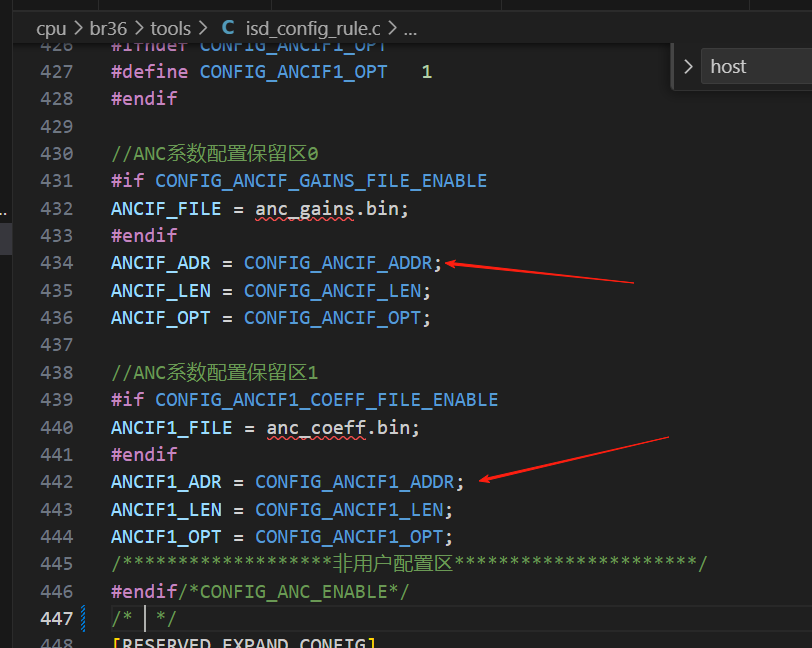Click the comment "//ANC系数配置保留区1"

click(x=215, y=373)
